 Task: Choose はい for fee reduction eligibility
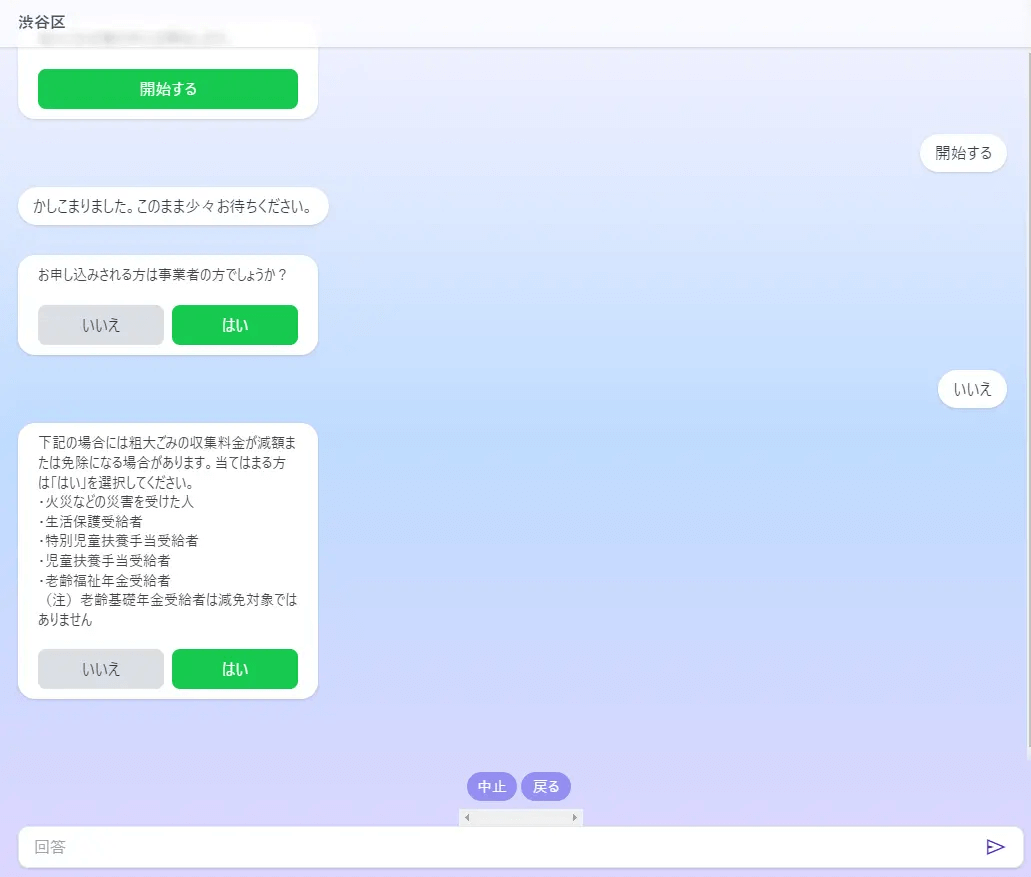click(x=235, y=669)
